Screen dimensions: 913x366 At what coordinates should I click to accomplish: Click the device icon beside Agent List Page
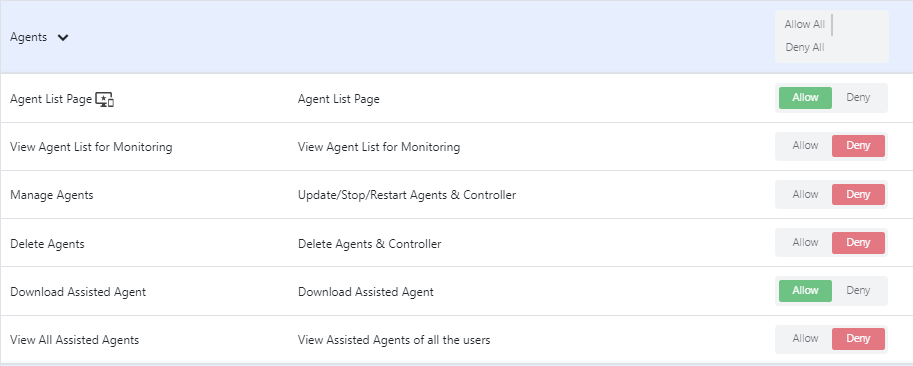click(x=104, y=100)
